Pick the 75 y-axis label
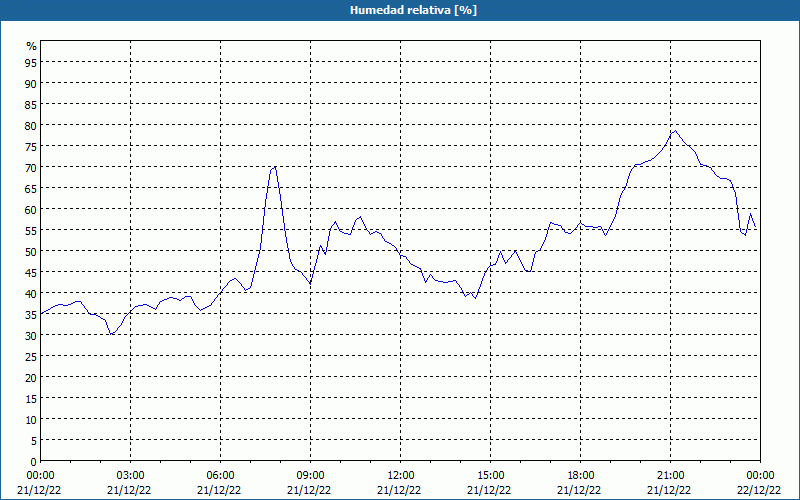This screenshot has height=500, width=800. (x=31, y=146)
